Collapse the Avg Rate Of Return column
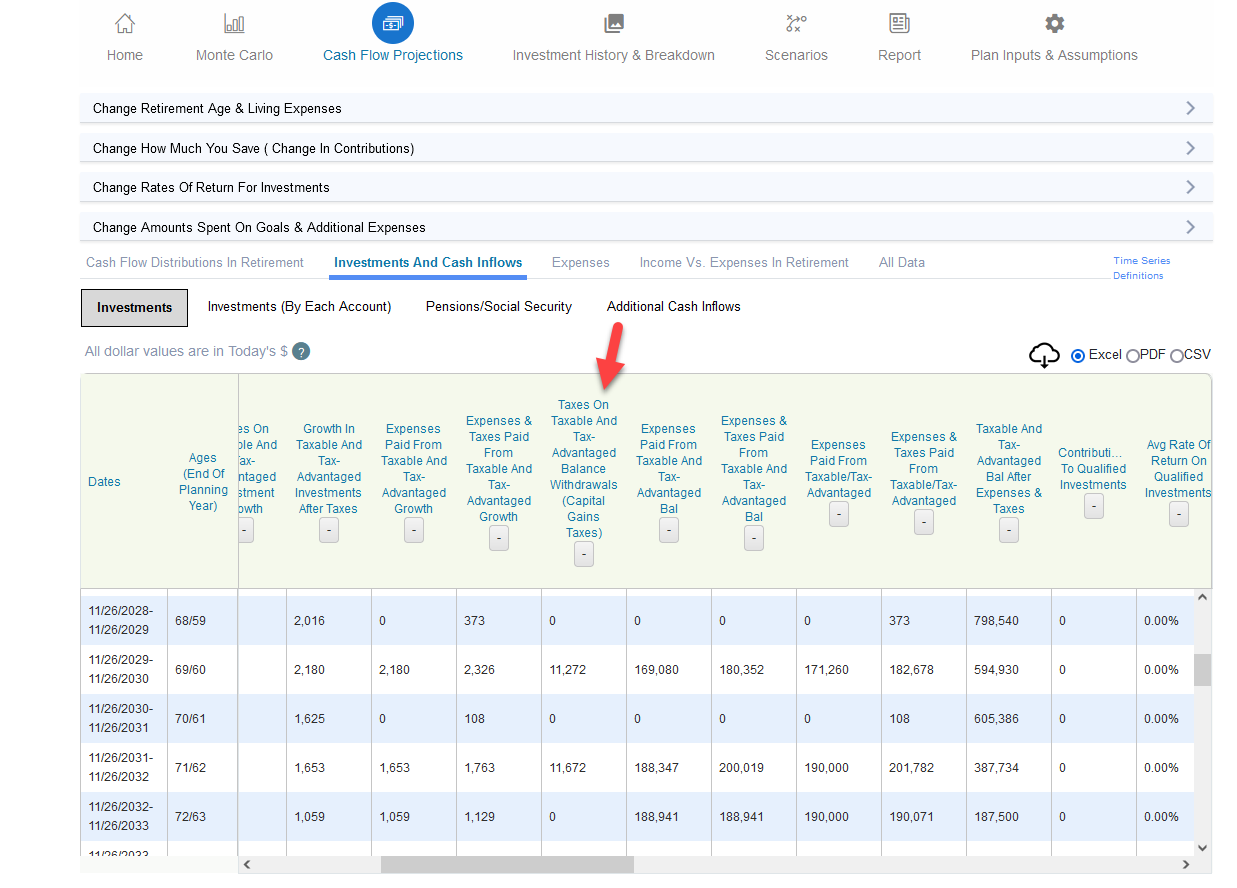1237x888 pixels. 1179,515
